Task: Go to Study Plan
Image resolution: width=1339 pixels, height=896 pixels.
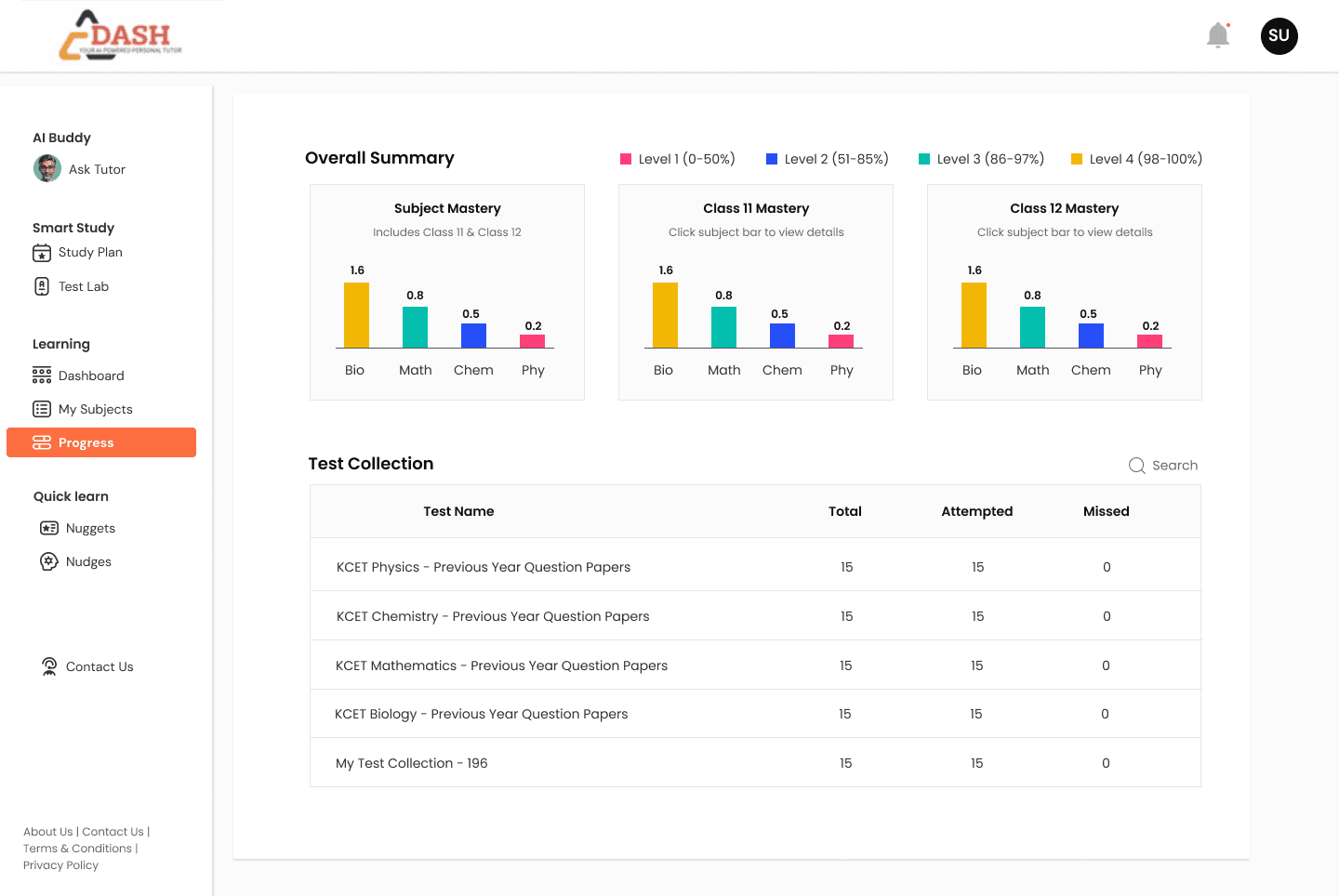Action: point(90,252)
